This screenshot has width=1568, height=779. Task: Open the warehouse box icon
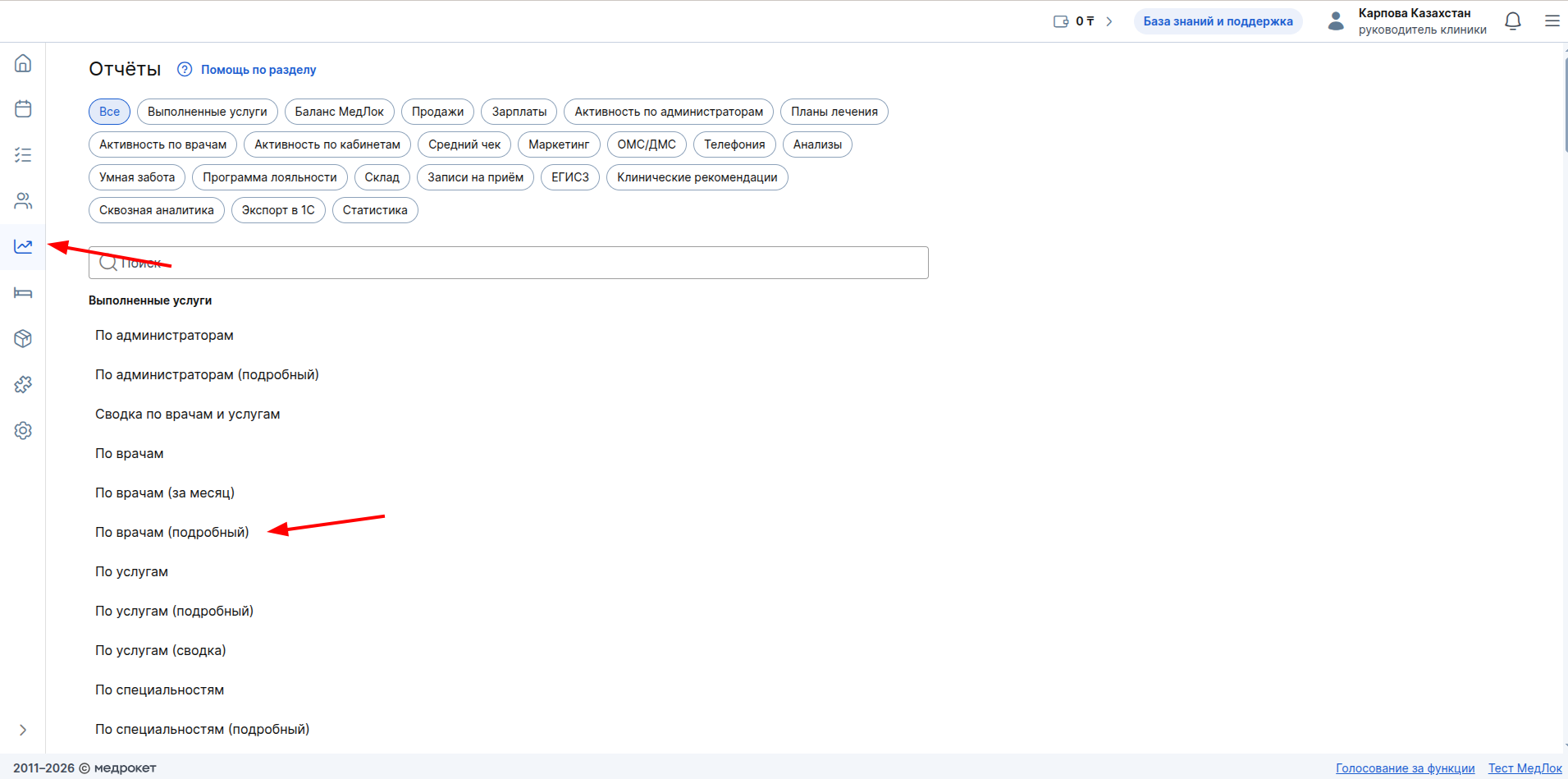(23, 339)
